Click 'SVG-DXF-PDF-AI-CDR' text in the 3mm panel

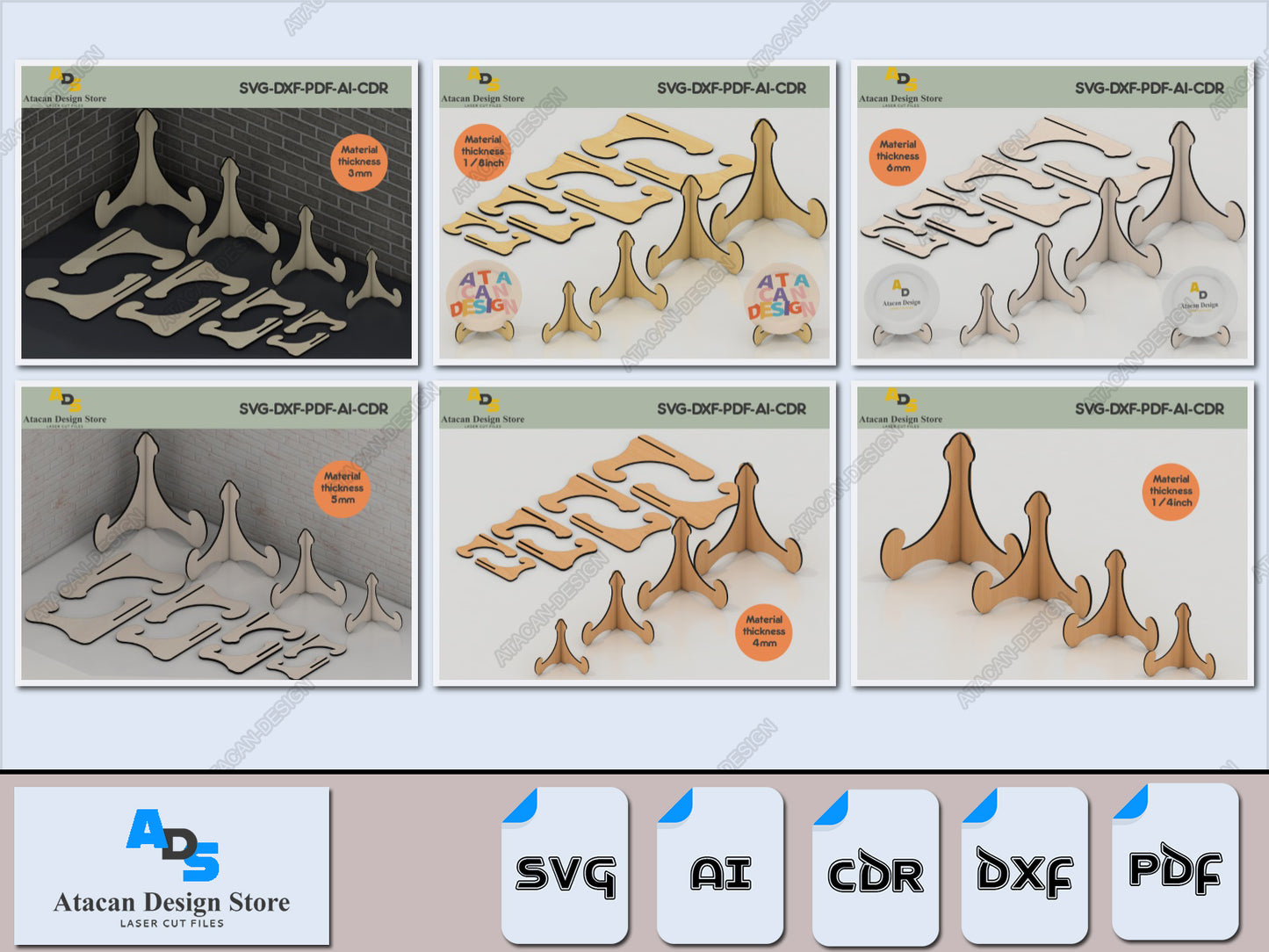coord(314,88)
